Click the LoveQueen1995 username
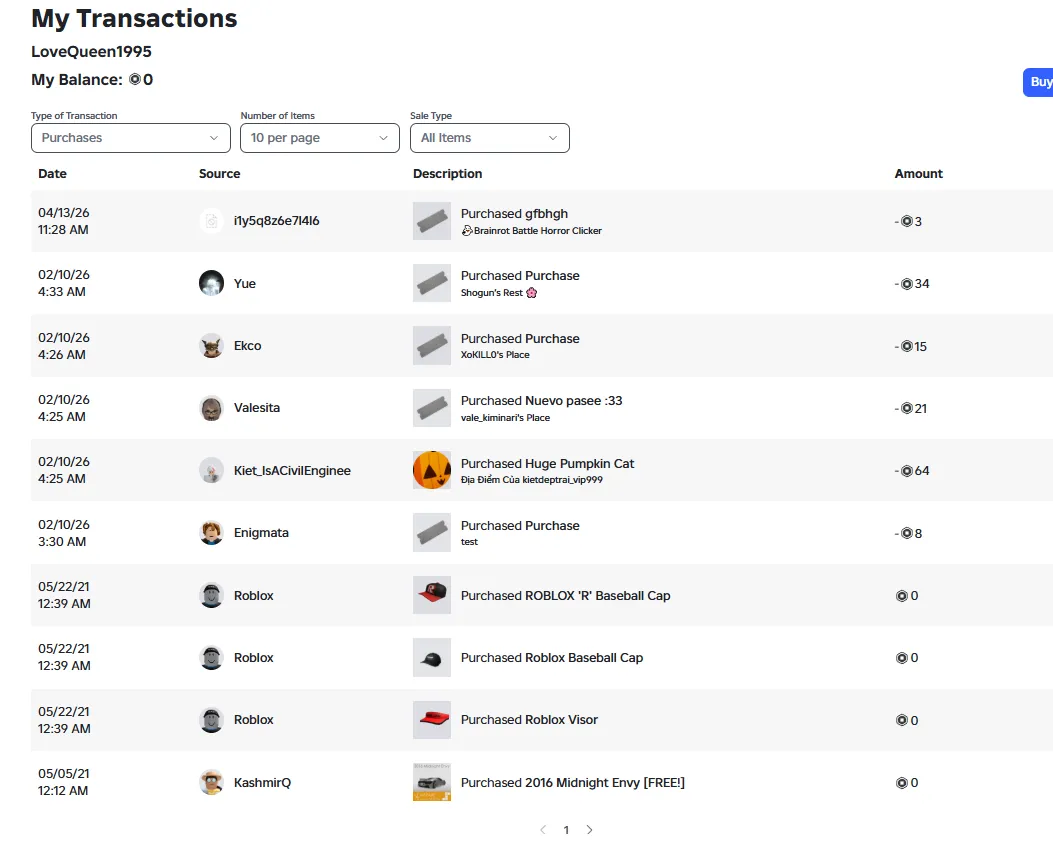Screen dimensions: 1053x845 [x=91, y=52]
